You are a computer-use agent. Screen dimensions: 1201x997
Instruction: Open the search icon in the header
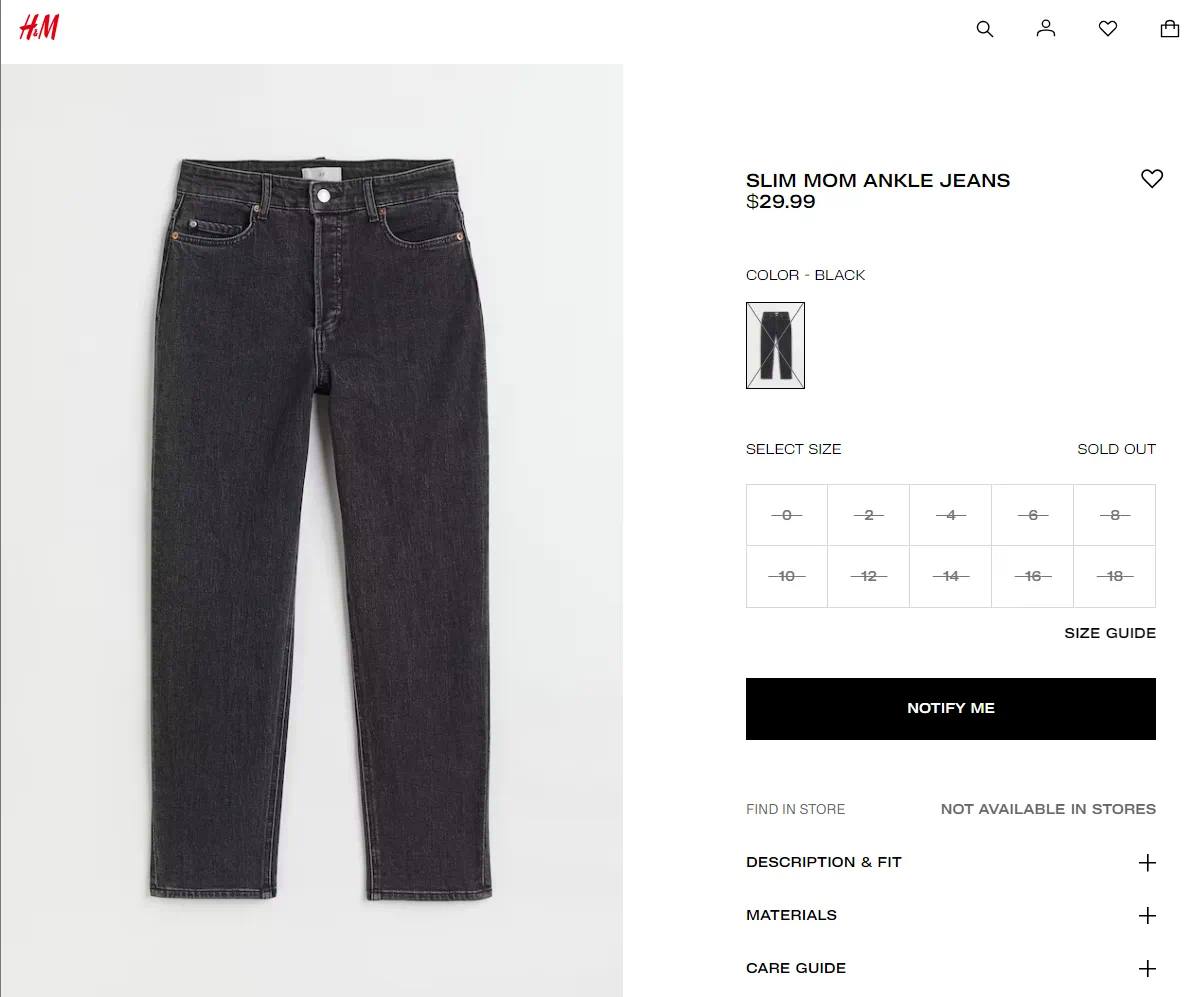pos(985,29)
